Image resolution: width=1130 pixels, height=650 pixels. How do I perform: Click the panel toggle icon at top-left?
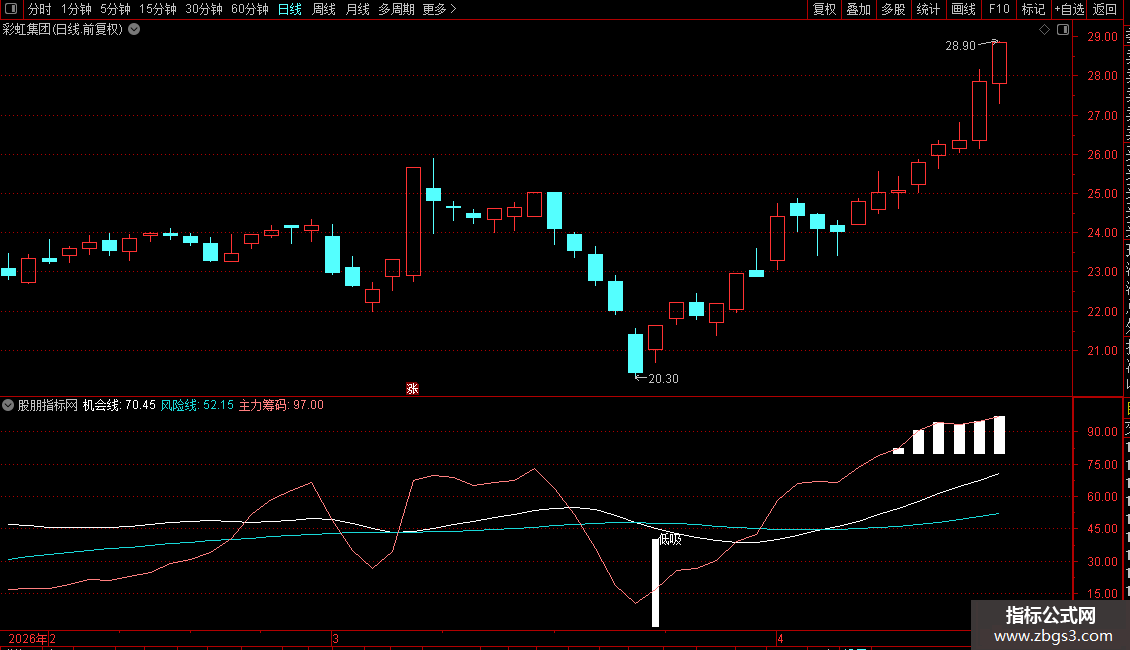[x=11, y=9]
